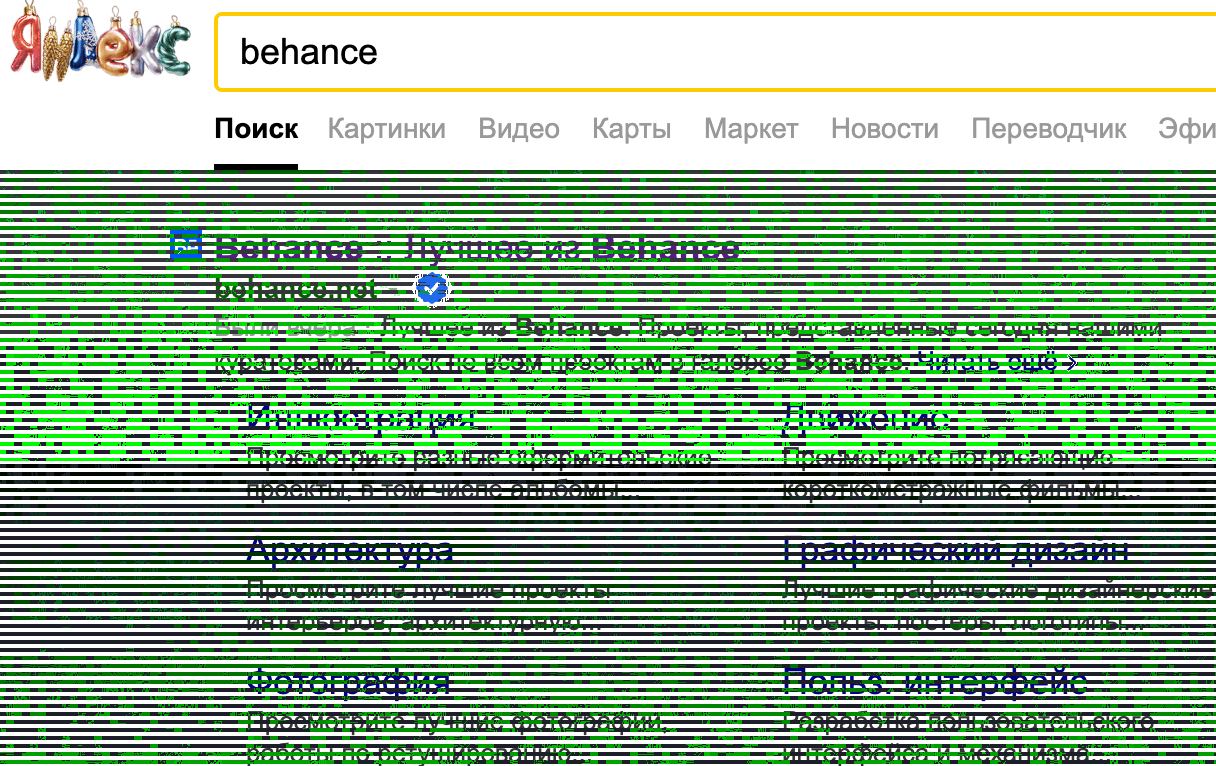Viewport: 1216px width, 766px height.
Task: Open the Графический дизайн sitelink
Action: click(956, 550)
